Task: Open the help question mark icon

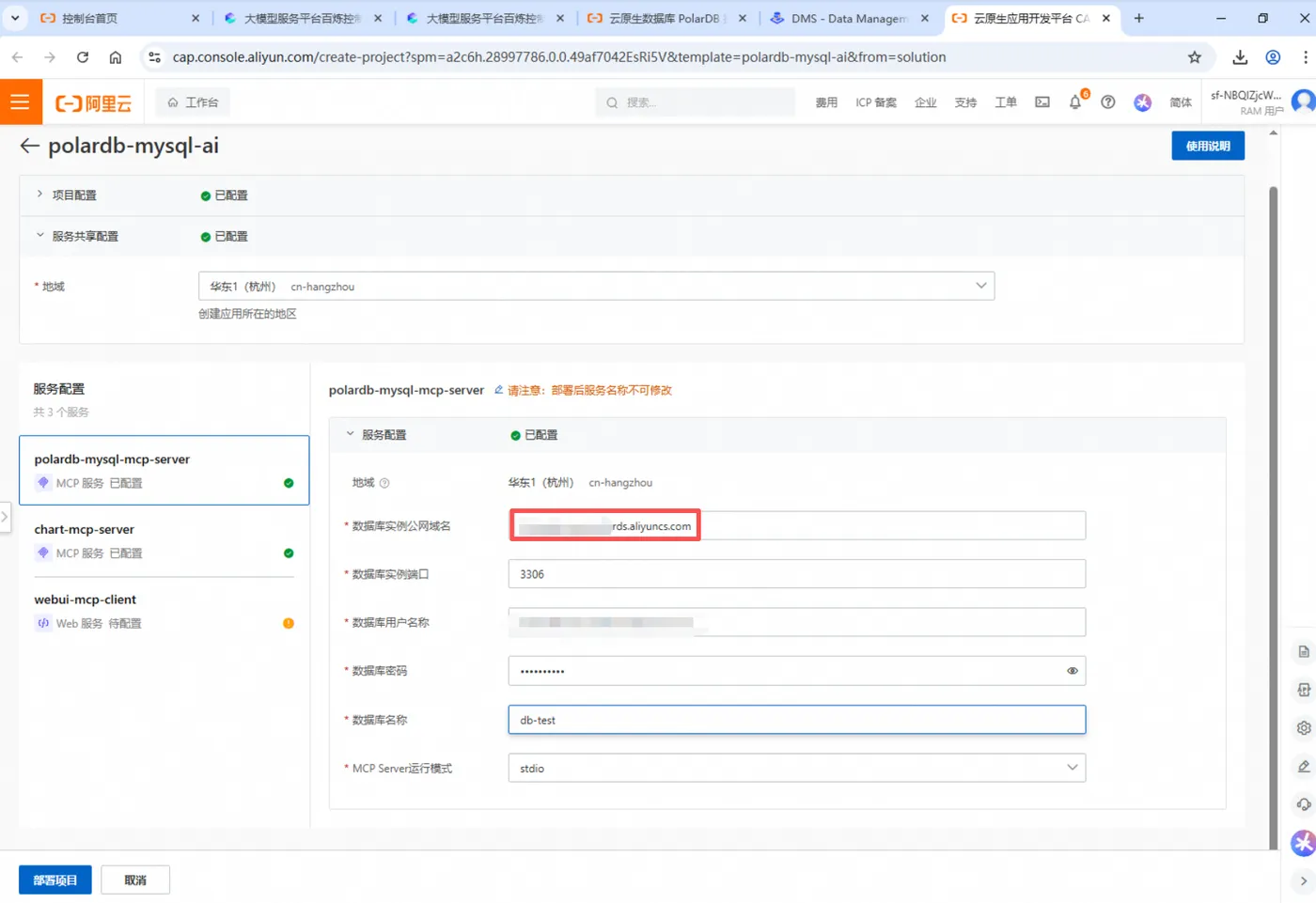Action: tap(1108, 102)
